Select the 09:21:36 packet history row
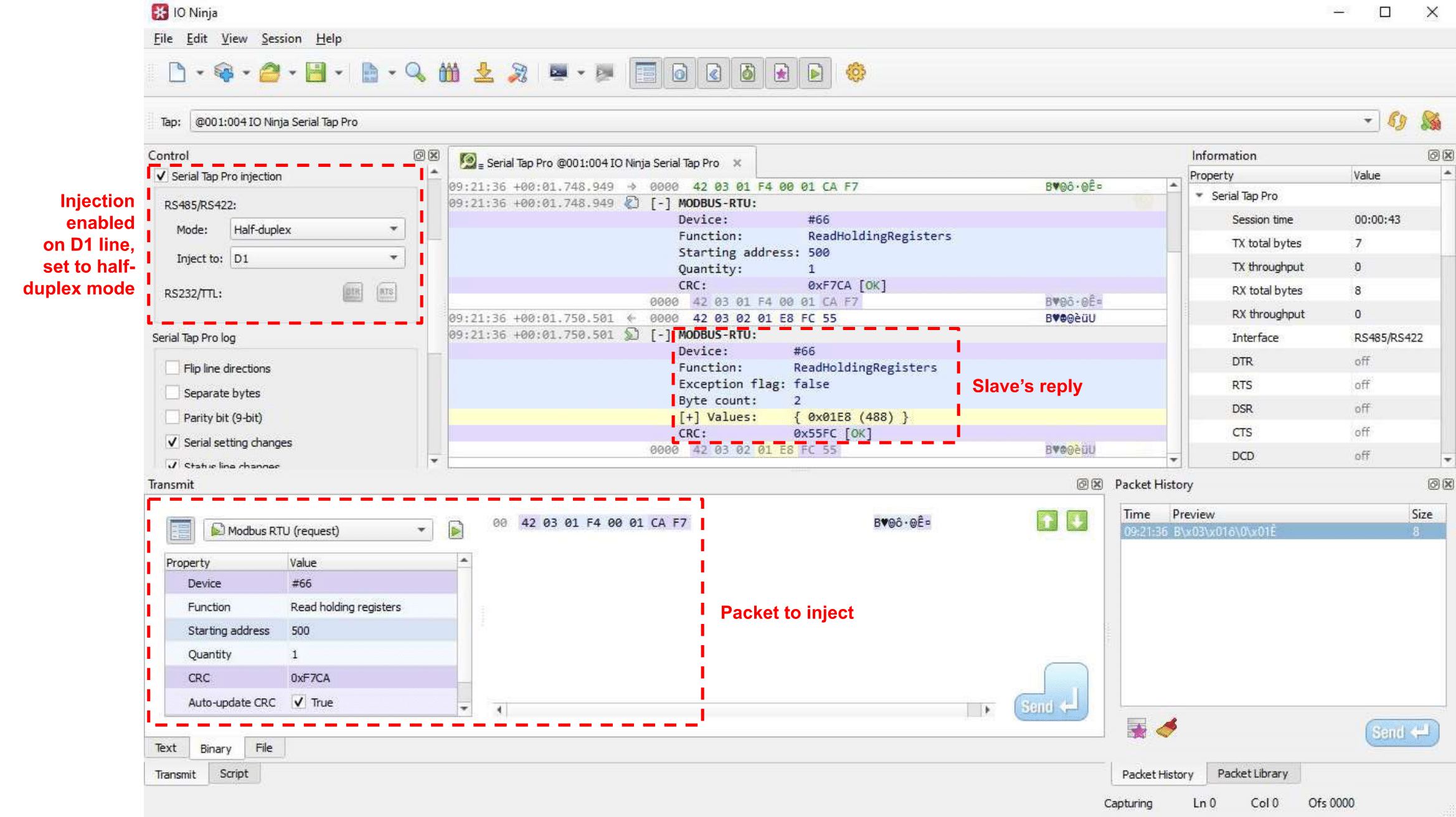This screenshot has height=817, width=1456. point(1282,531)
